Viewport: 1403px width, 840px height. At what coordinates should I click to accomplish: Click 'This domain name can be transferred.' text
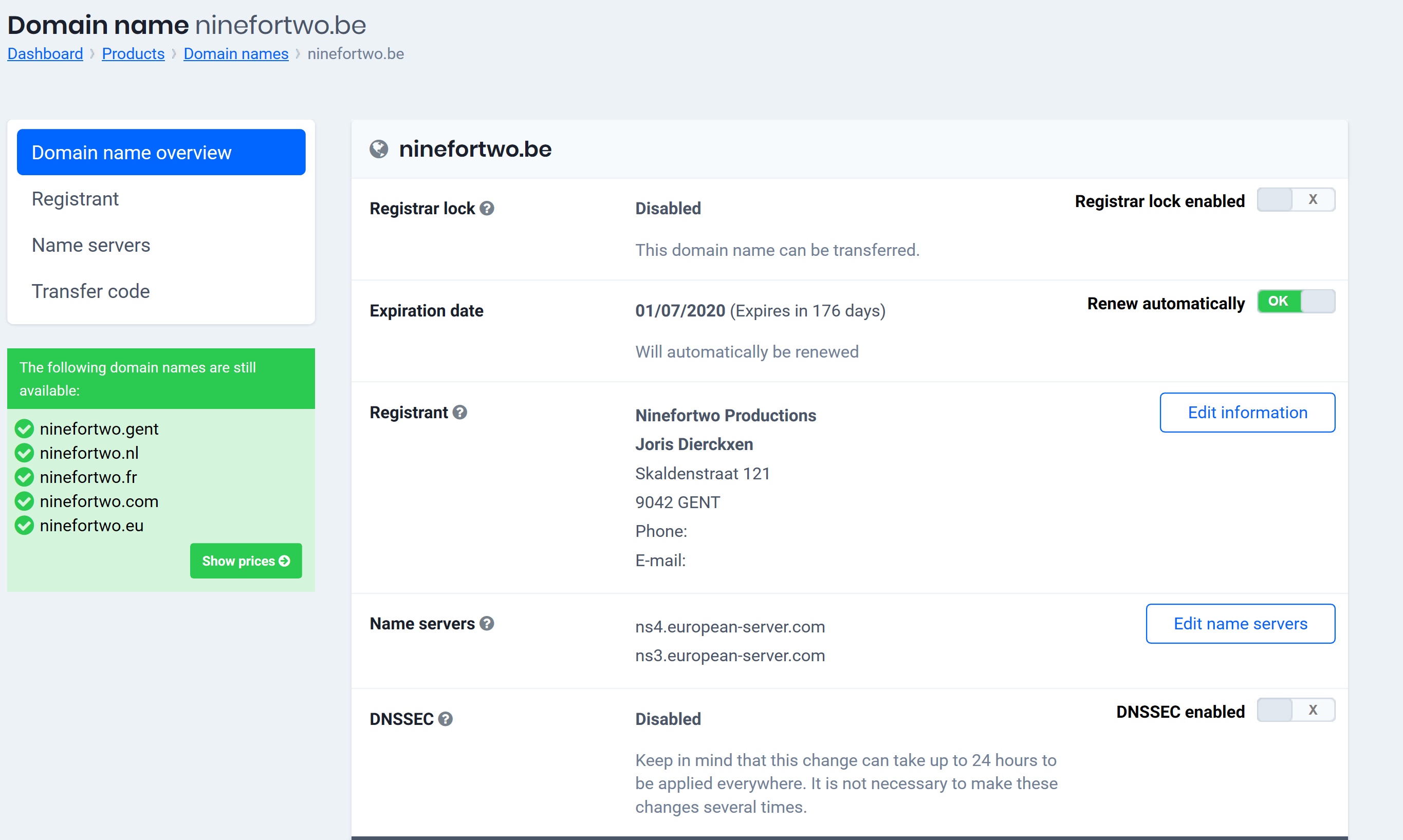tap(778, 250)
